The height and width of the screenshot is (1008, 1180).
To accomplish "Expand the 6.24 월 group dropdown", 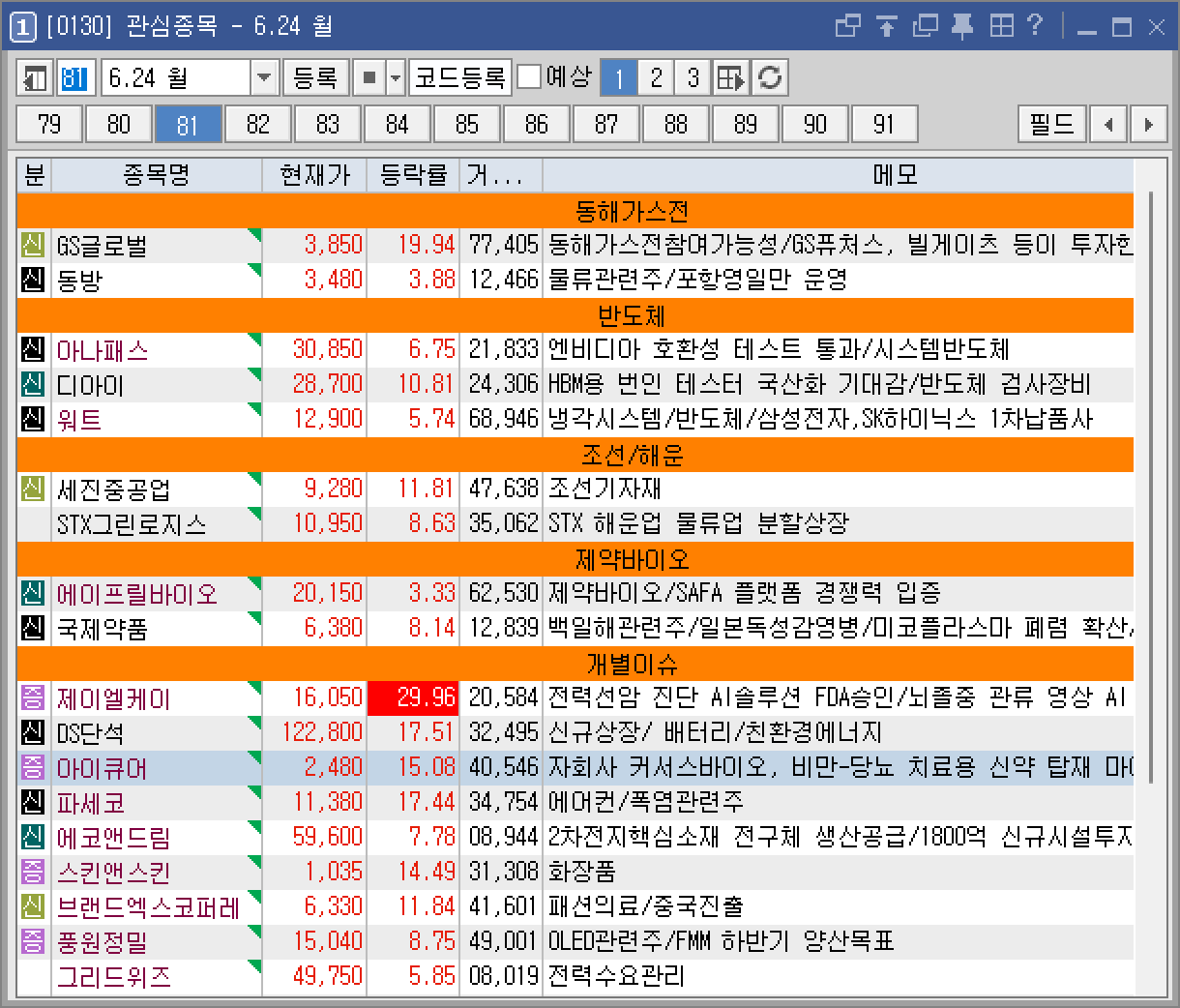I will (x=264, y=77).
